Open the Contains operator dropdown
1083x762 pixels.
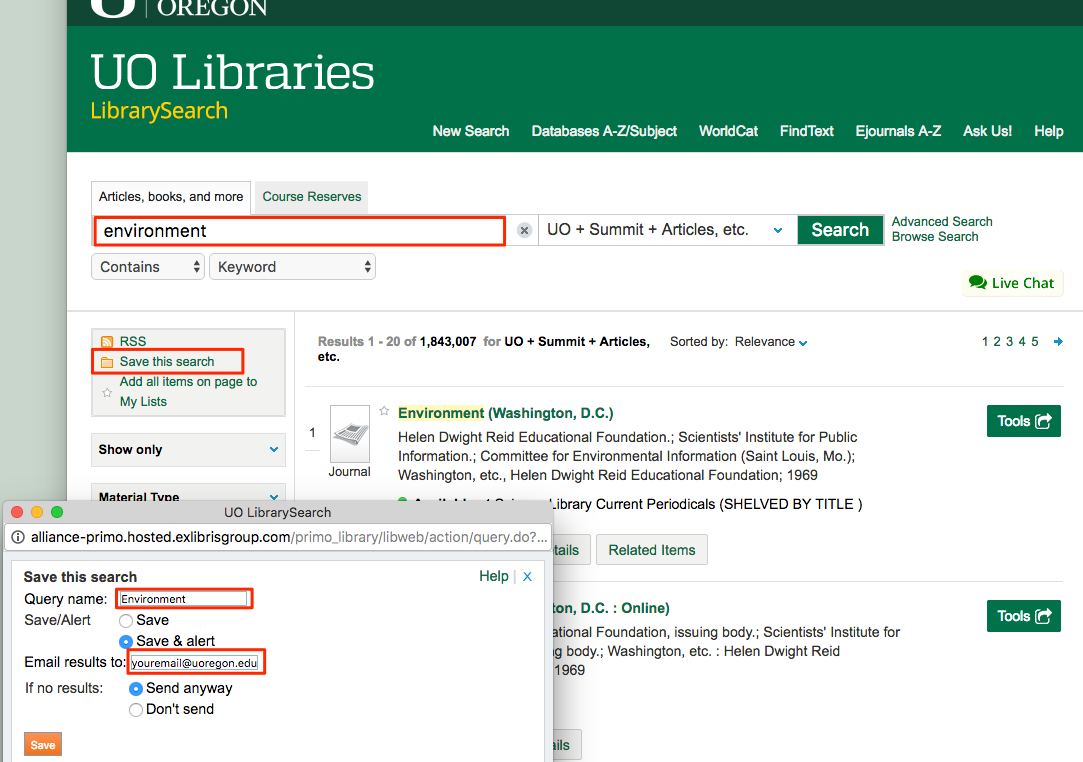(148, 267)
